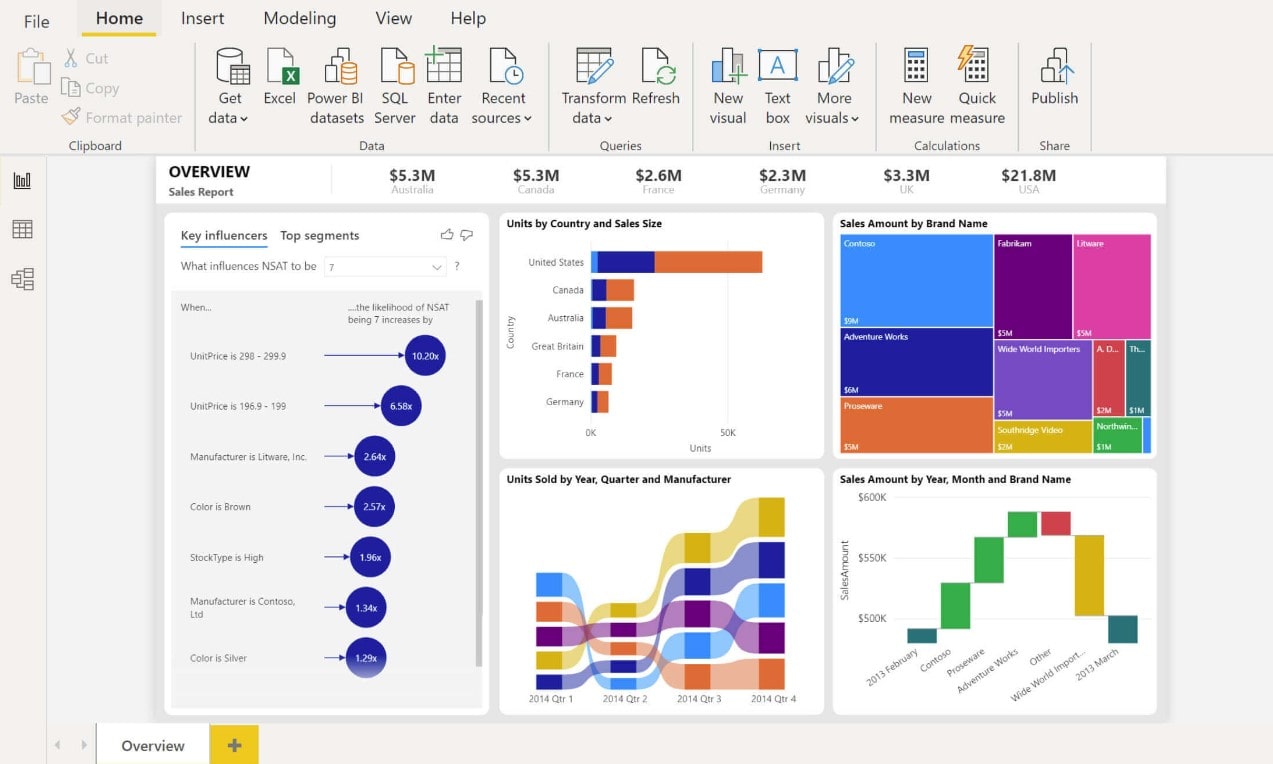The image size is (1273, 764).
Task: Click the $2.6M France sales card
Action: (x=658, y=180)
